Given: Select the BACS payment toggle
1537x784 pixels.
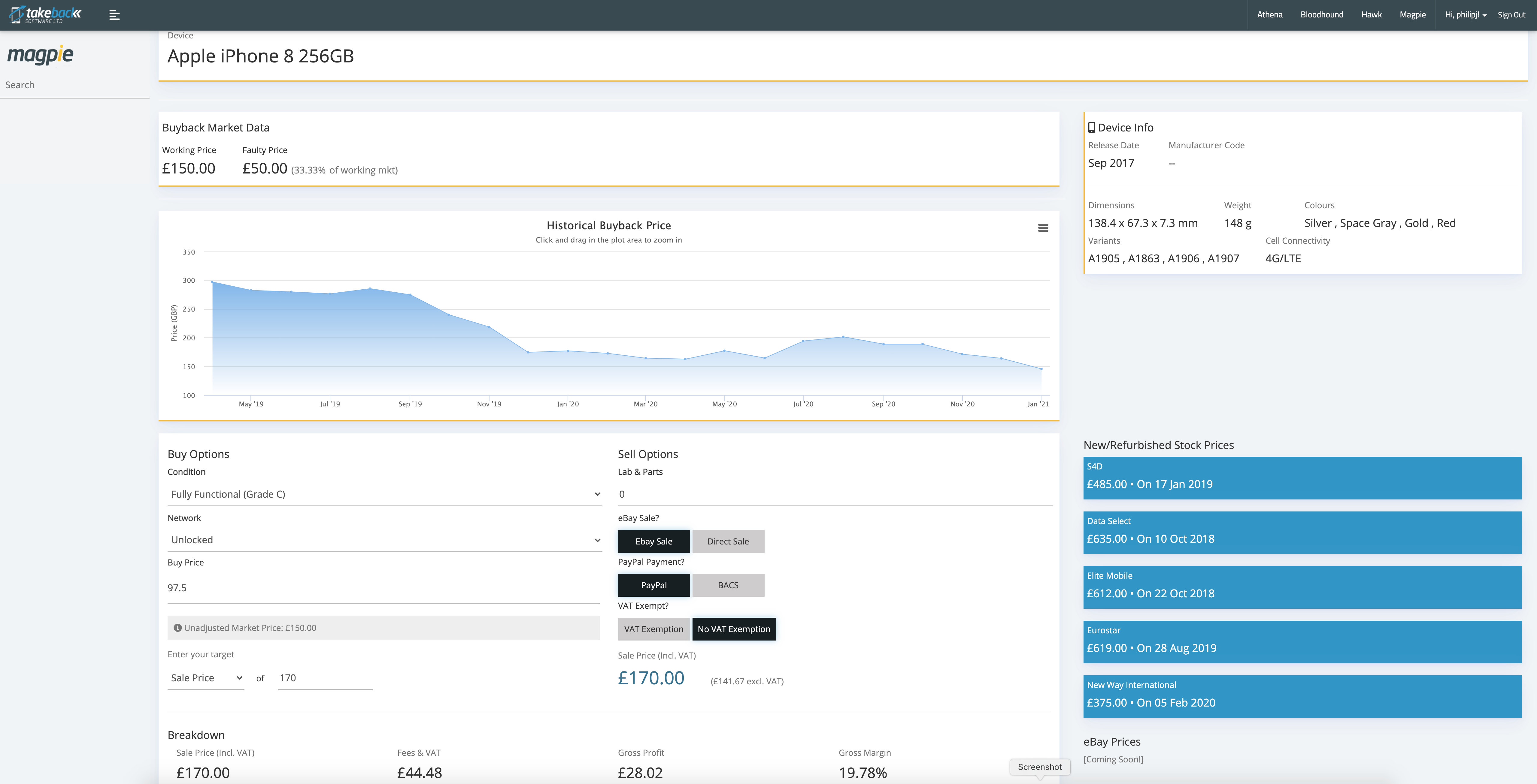Looking at the screenshot, I should (x=728, y=586).
